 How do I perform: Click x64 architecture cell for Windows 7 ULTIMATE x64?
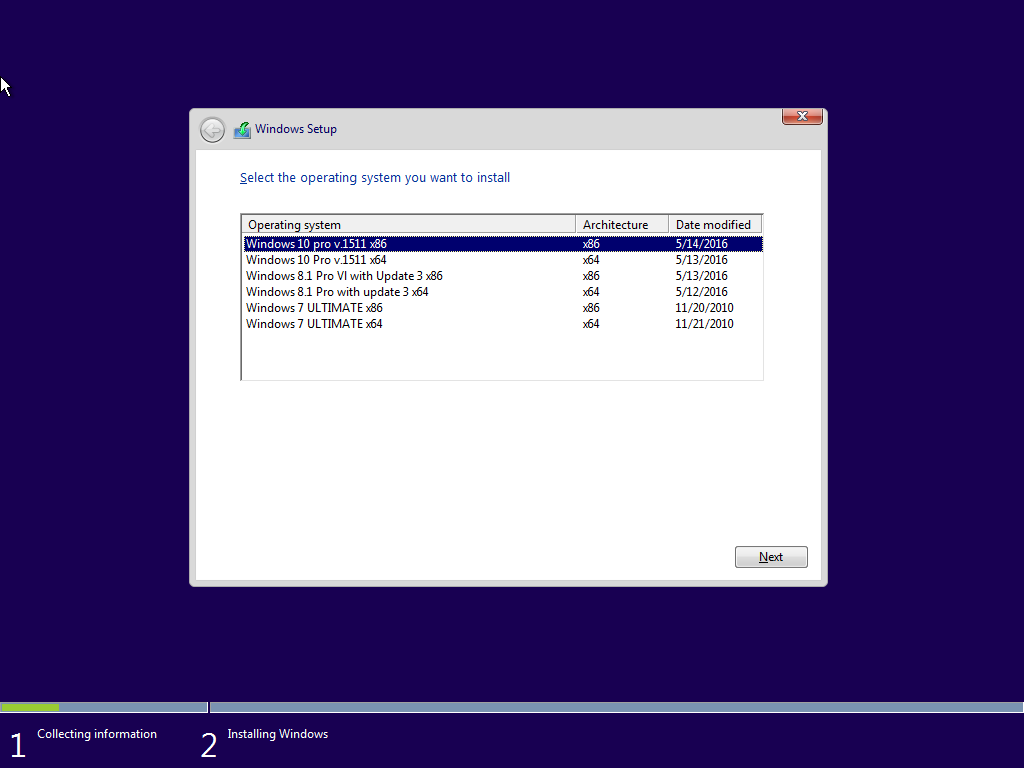(x=591, y=324)
